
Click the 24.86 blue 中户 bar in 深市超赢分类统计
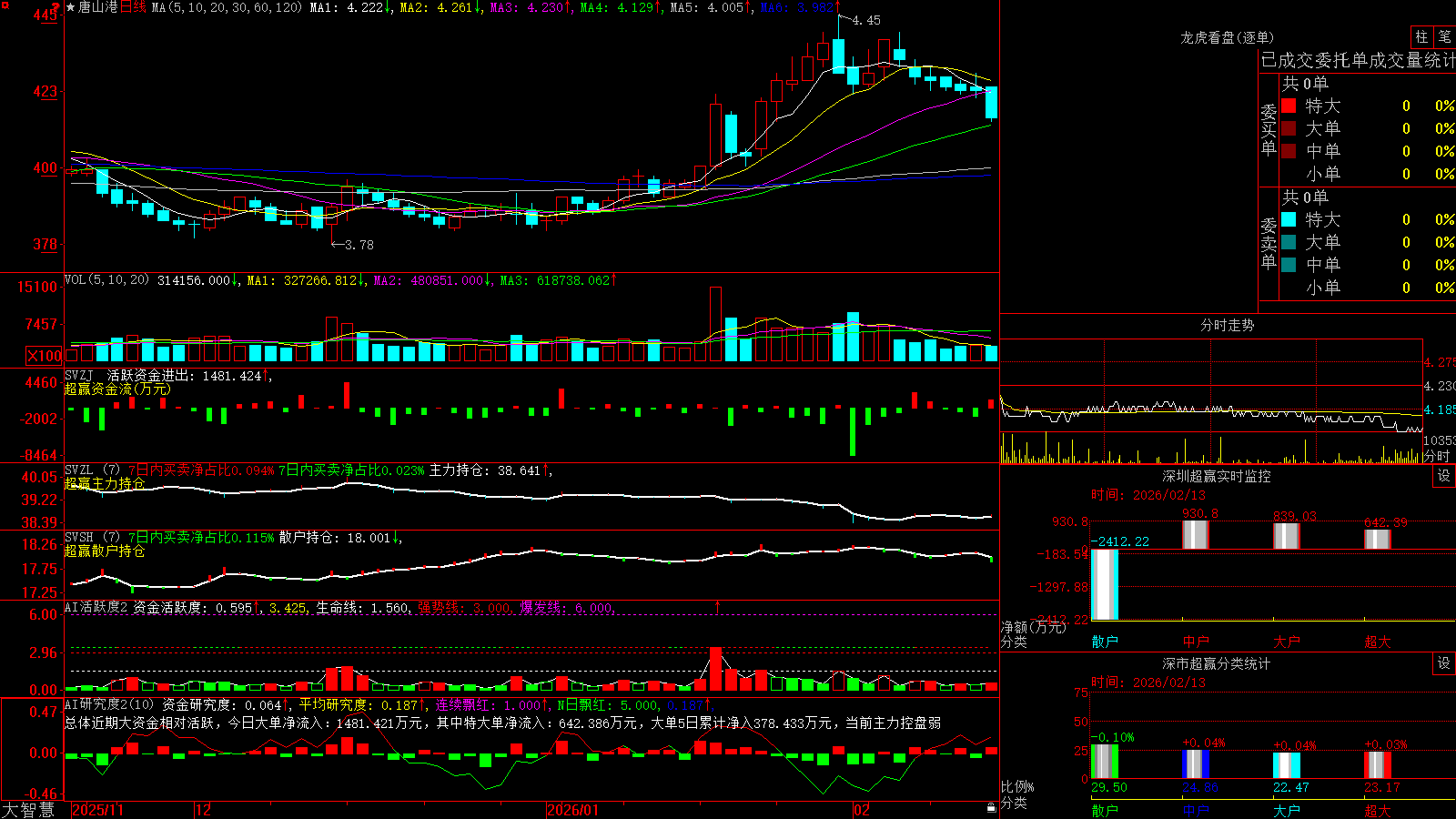(x=1196, y=764)
